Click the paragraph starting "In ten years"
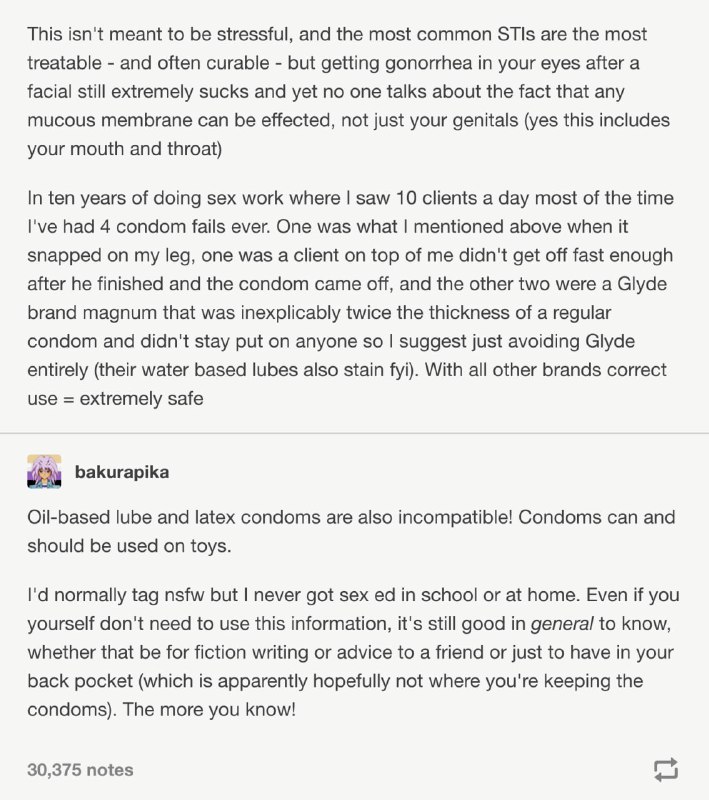 350,298
